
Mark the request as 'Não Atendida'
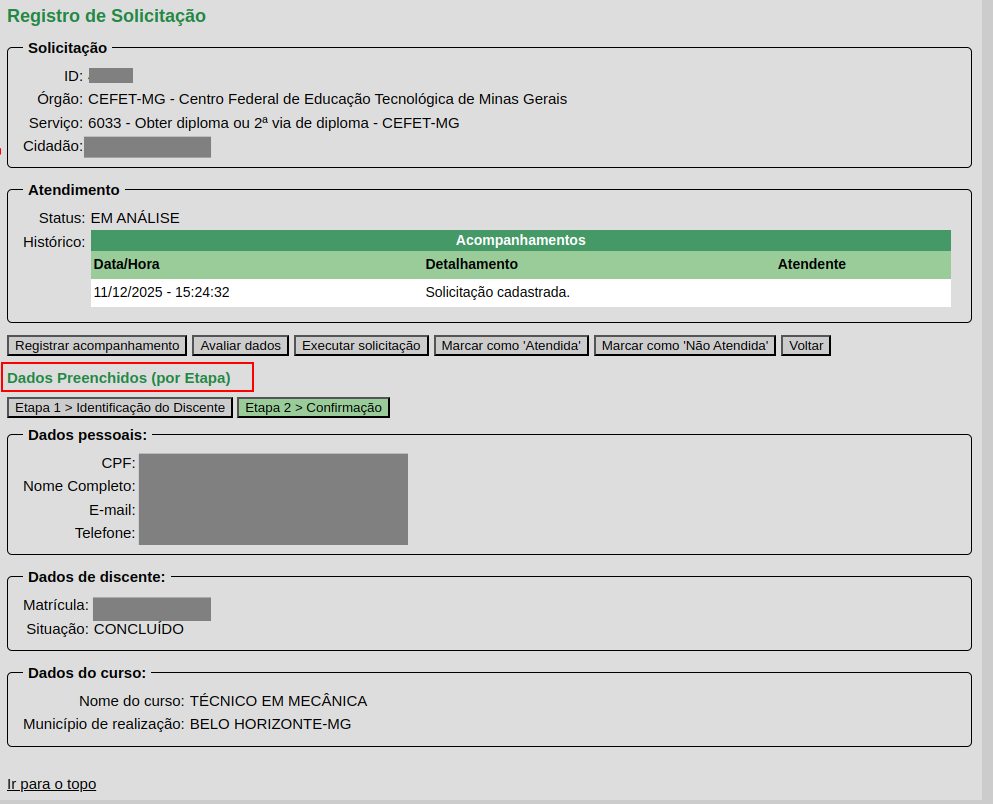coord(685,345)
